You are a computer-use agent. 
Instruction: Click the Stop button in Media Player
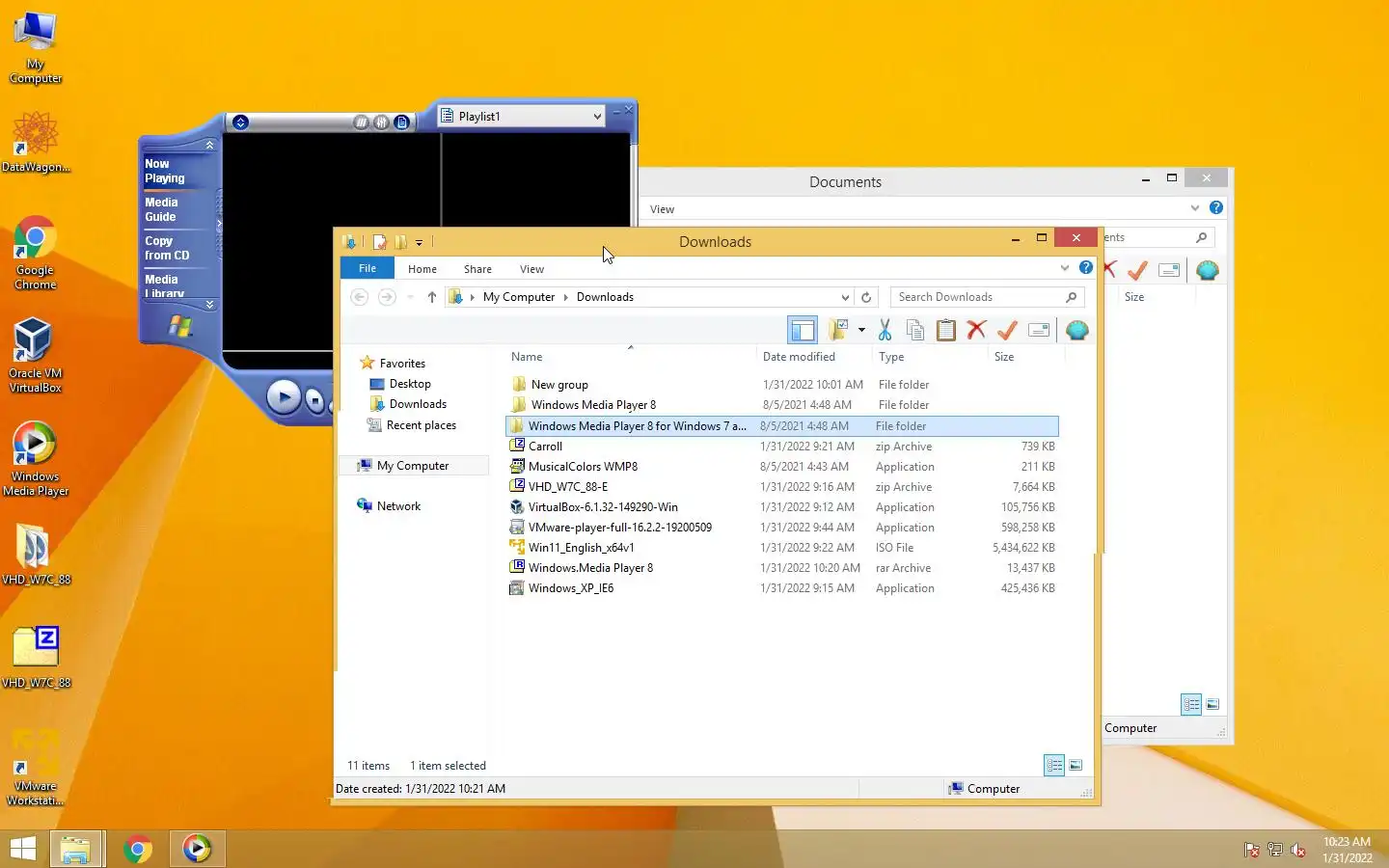[314, 399]
